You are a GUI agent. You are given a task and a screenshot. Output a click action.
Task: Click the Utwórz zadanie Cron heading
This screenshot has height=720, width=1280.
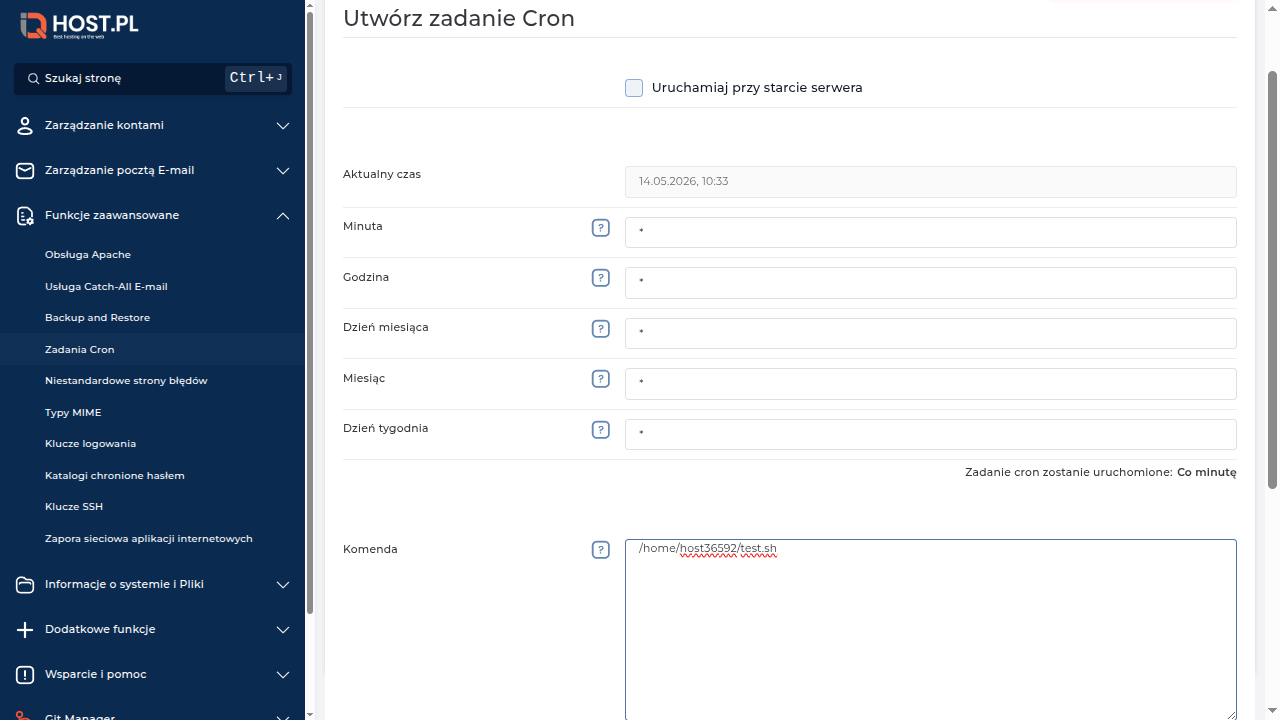459,18
